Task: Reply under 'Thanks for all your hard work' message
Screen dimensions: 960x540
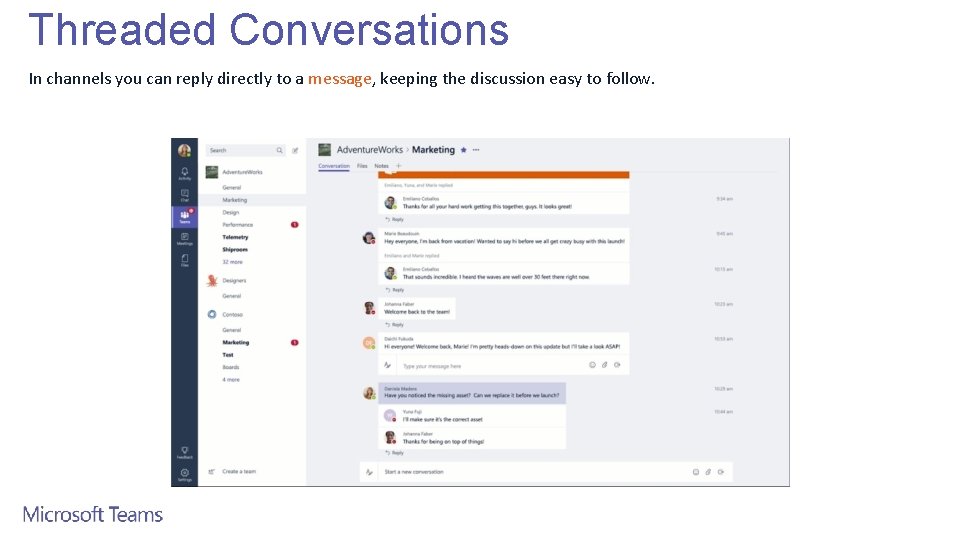Action: coord(394,219)
